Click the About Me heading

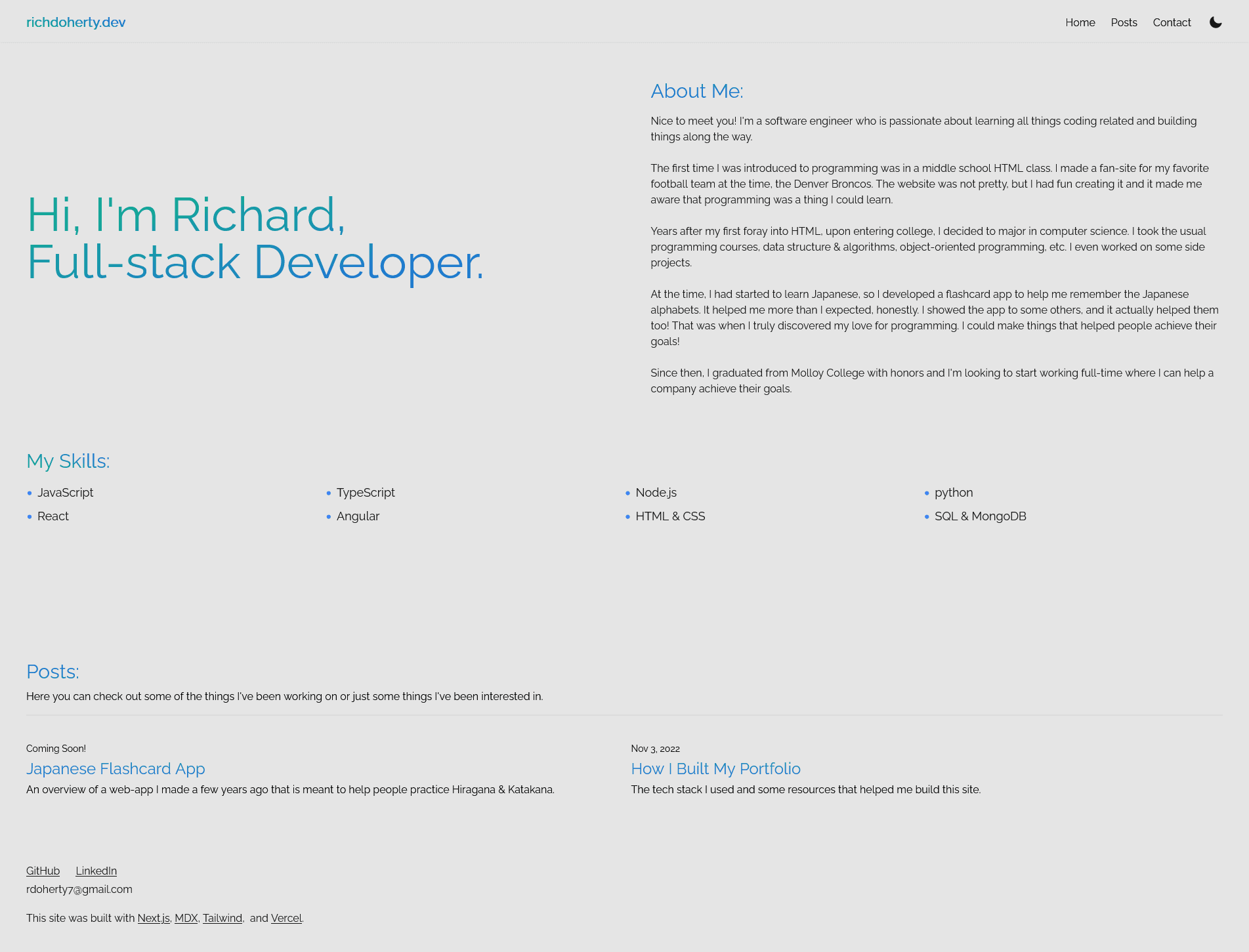pos(696,91)
